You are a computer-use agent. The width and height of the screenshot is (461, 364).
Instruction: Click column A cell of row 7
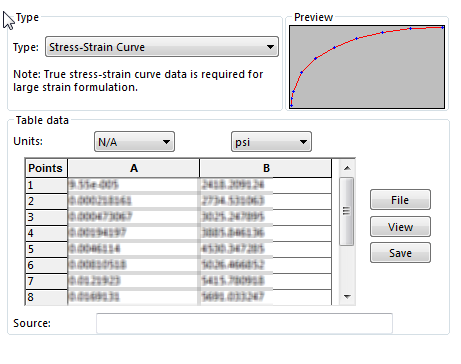pos(134,281)
